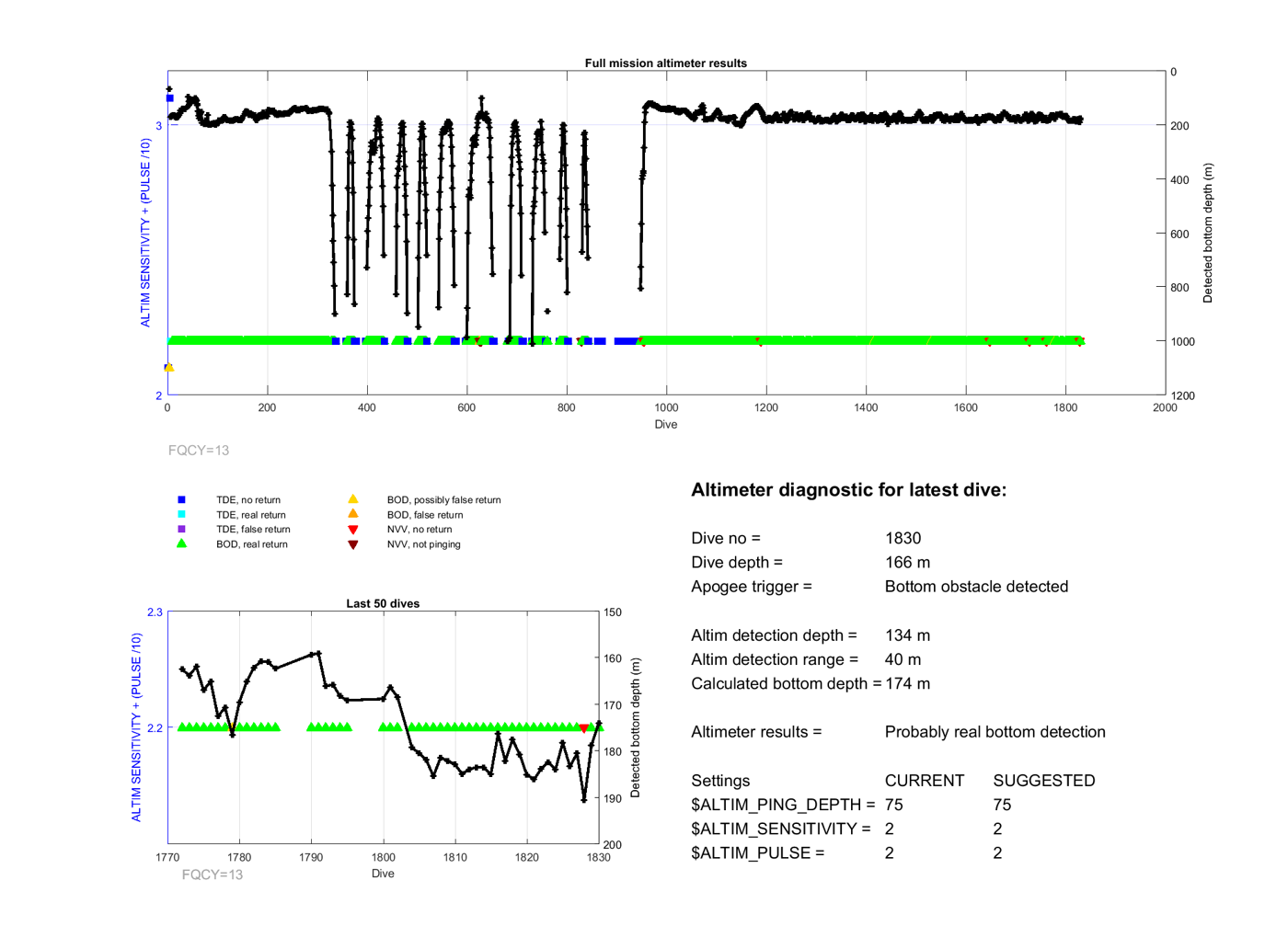Click the blue 'TDE, no return' legend square
The image size is (1288, 949).
pyautogui.click(x=181, y=499)
